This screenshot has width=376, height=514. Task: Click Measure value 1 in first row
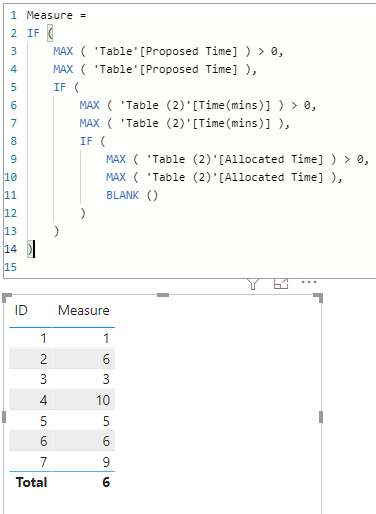click(106, 338)
